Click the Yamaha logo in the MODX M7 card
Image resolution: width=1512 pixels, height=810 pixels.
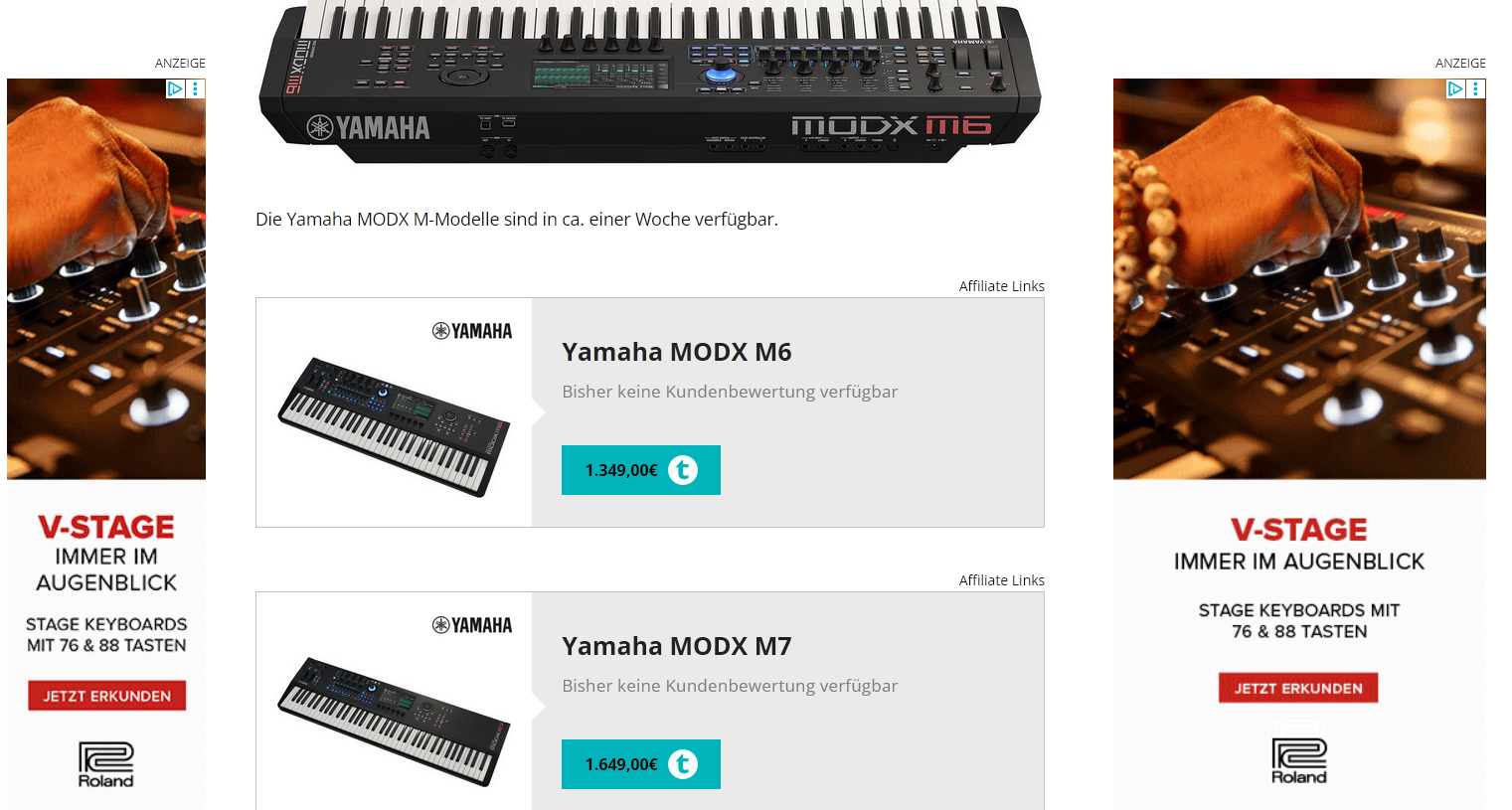coord(472,625)
